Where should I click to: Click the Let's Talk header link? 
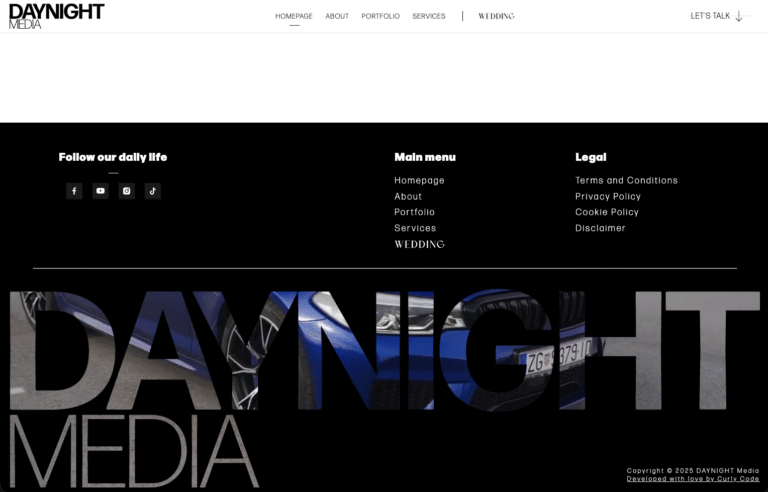(710, 16)
